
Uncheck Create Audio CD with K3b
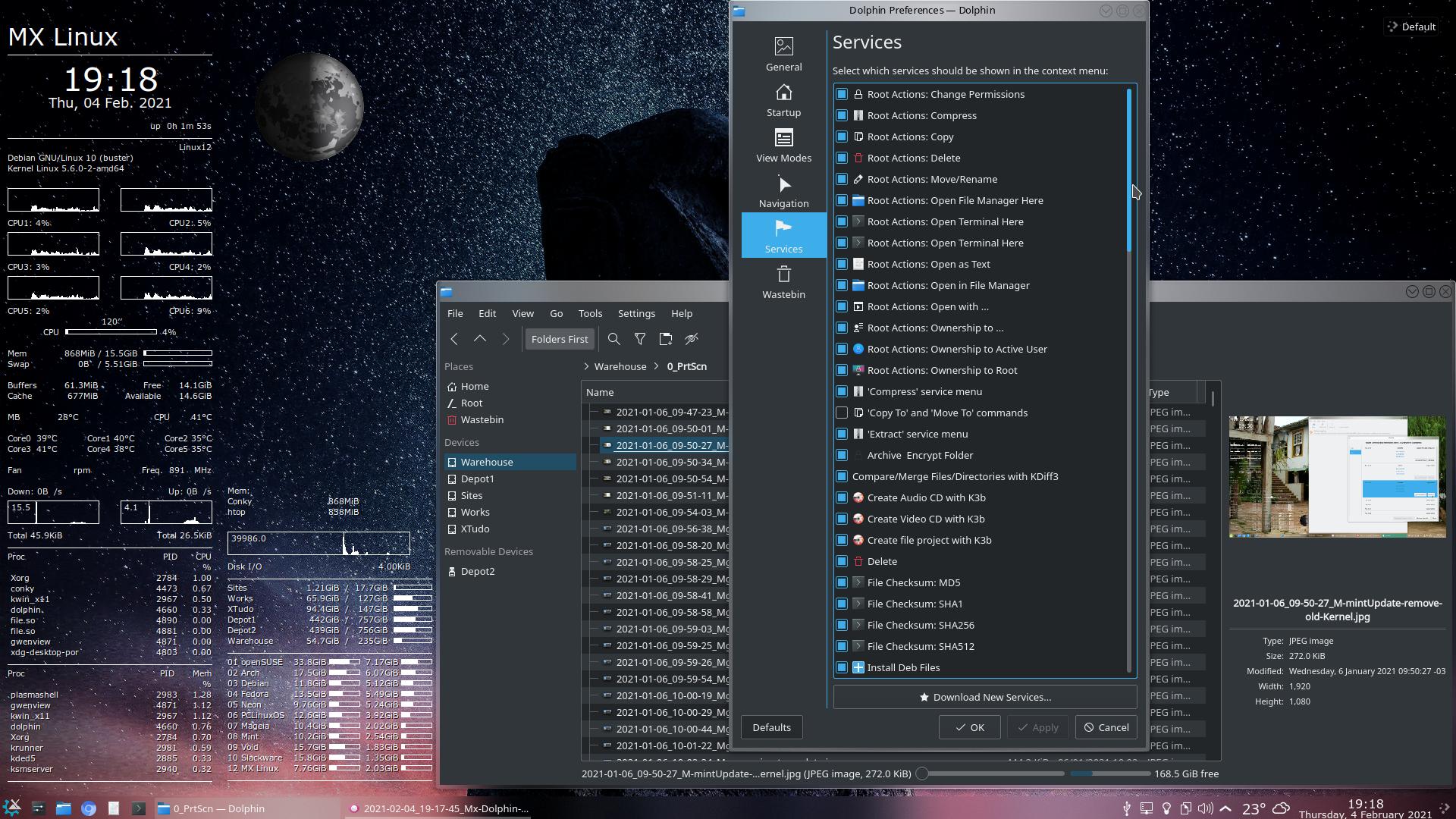[x=842, y=497]
